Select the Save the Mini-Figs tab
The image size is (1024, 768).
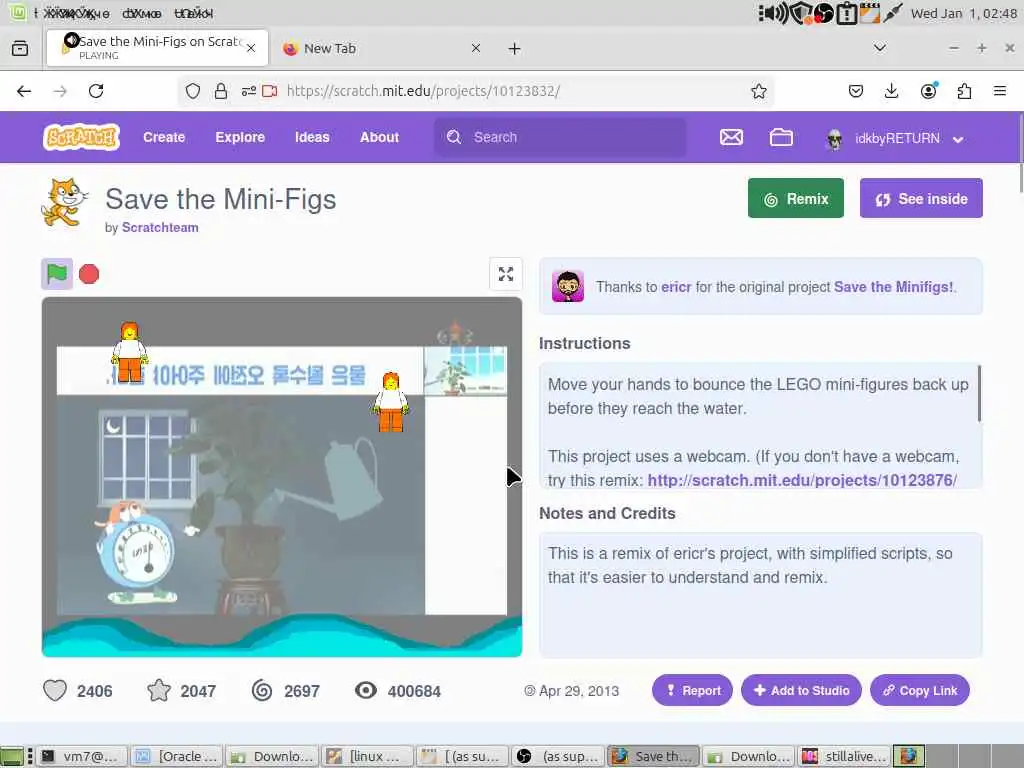pyautogui.click(x=157, y=48)
